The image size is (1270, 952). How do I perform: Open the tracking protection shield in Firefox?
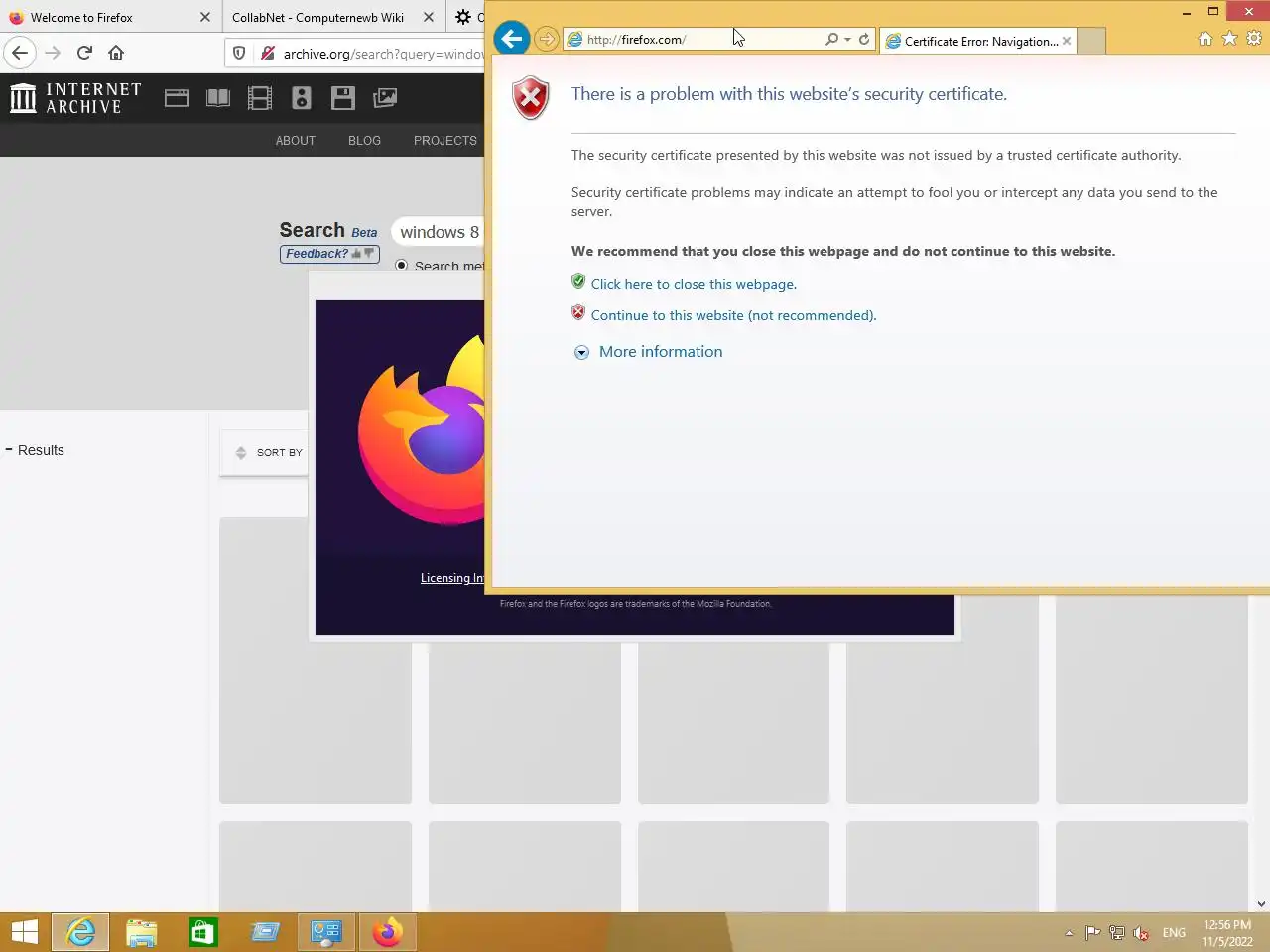tap(239, 53)
